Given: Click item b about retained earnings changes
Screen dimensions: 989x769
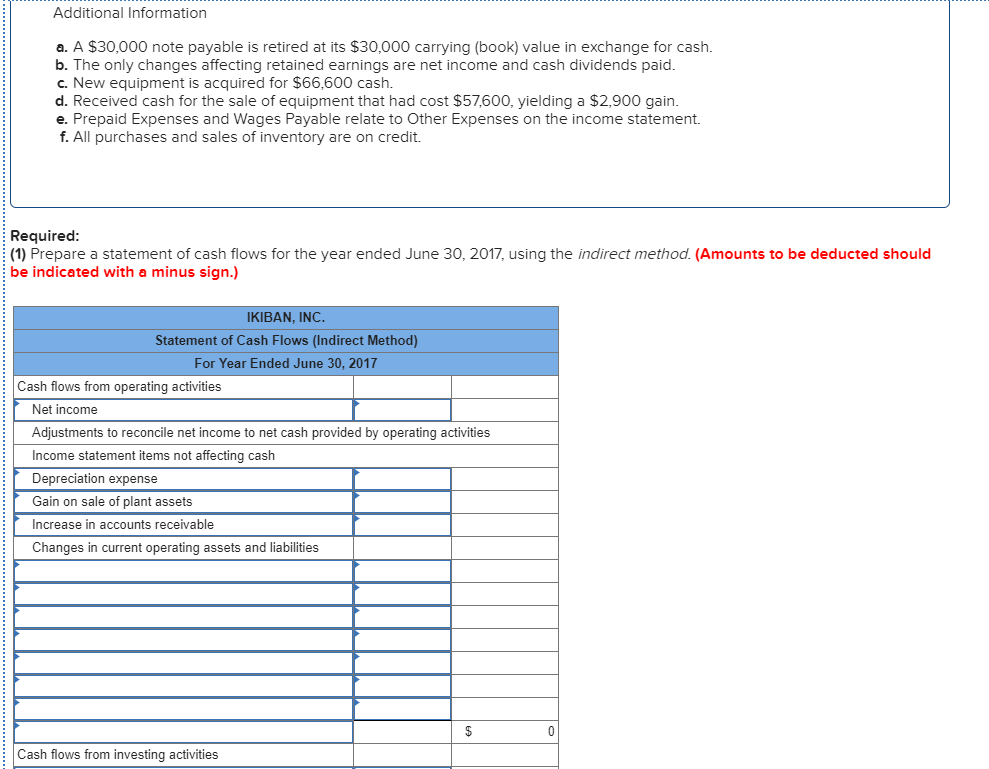Looking at the screenshot, I should (365, 65).
